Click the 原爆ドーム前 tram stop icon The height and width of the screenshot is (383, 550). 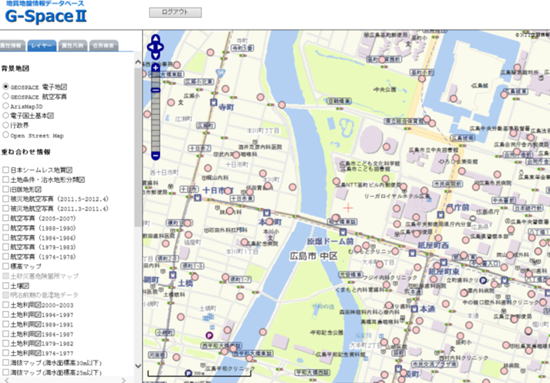343,232
